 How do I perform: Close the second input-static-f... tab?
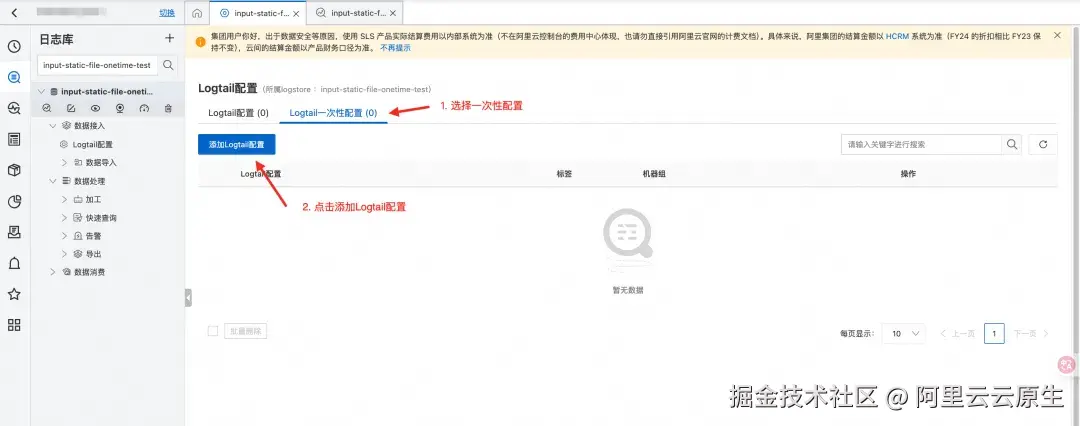click(392, 13)
